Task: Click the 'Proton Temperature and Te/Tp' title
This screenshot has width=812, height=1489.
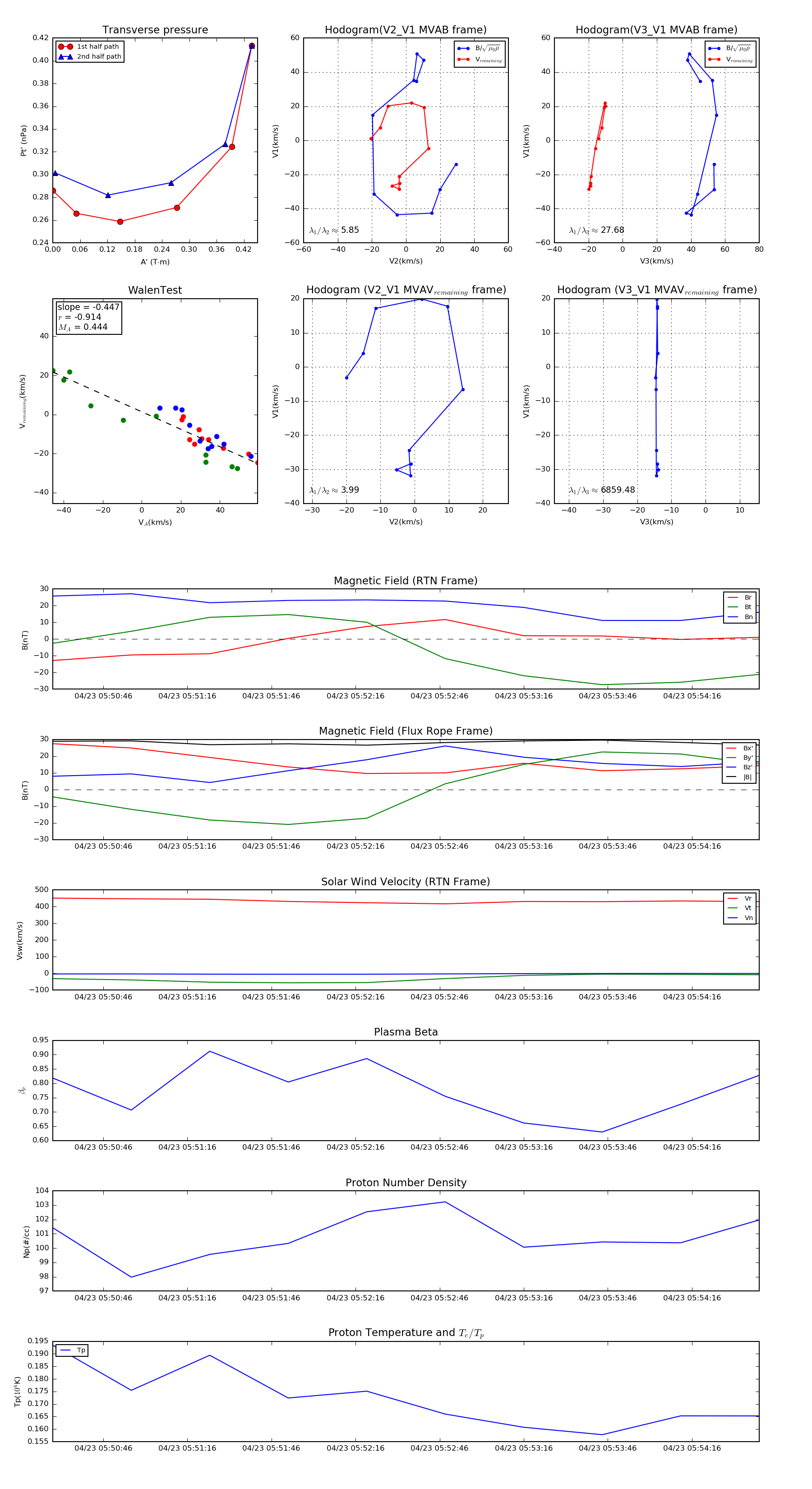Action: 406,1333
